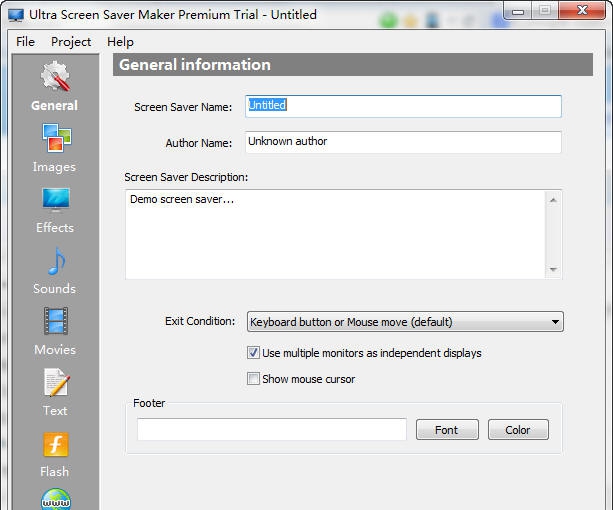
Task: Open the Project menu
Action: (71, 41)
